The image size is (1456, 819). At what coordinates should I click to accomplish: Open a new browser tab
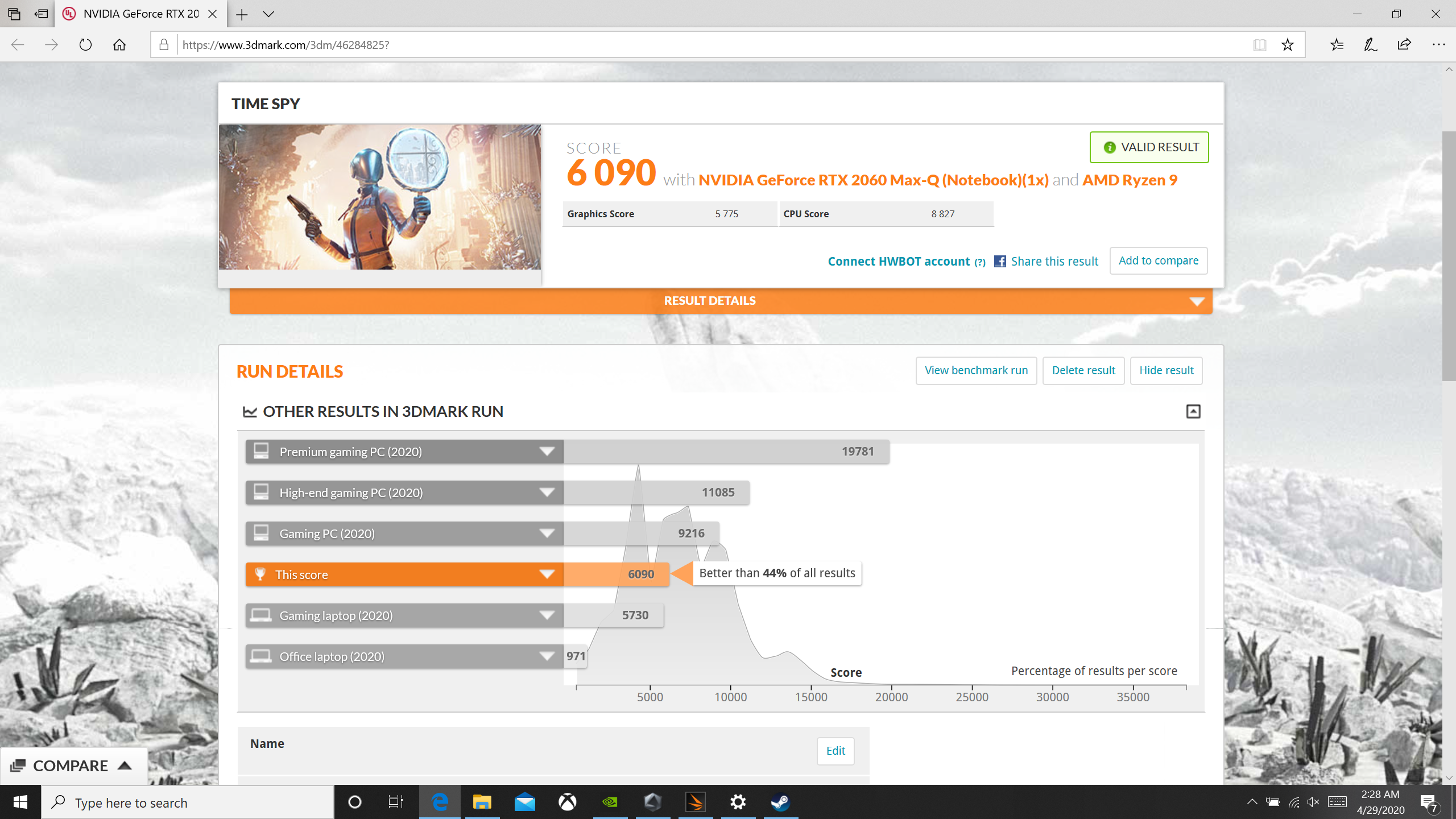coord(242,14)
